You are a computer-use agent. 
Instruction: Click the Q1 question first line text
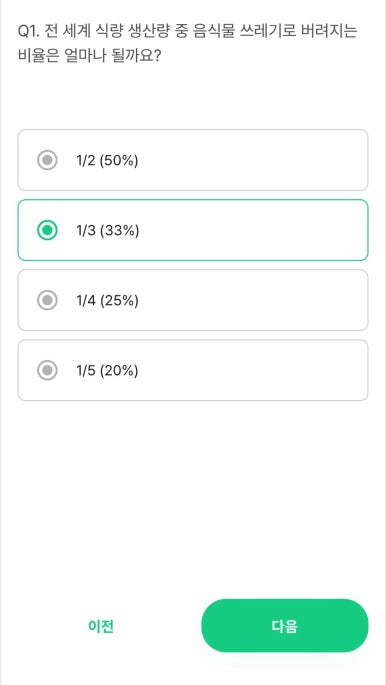[x=188, y=31]
